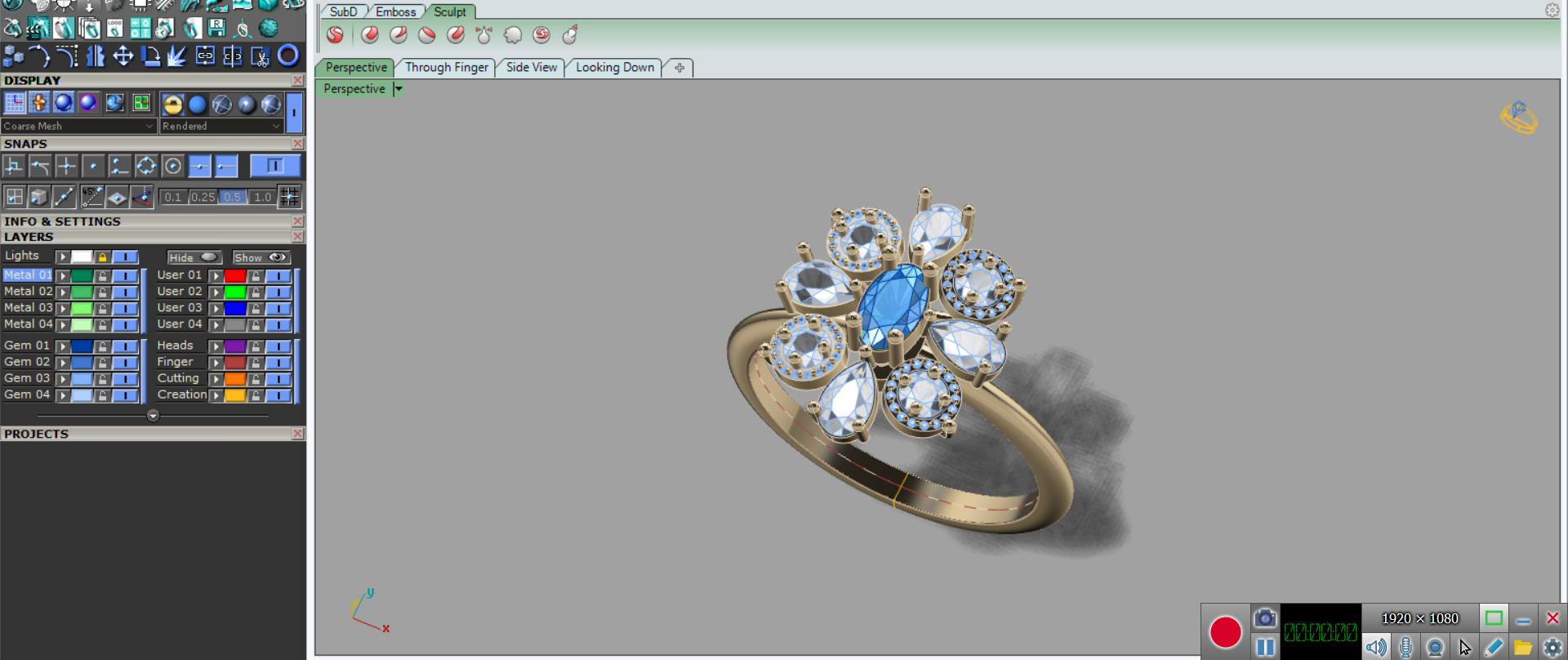1568x660 pixels.
Task: Click the microphone icon in recorder toolbar
Action: coord(1405,648)
